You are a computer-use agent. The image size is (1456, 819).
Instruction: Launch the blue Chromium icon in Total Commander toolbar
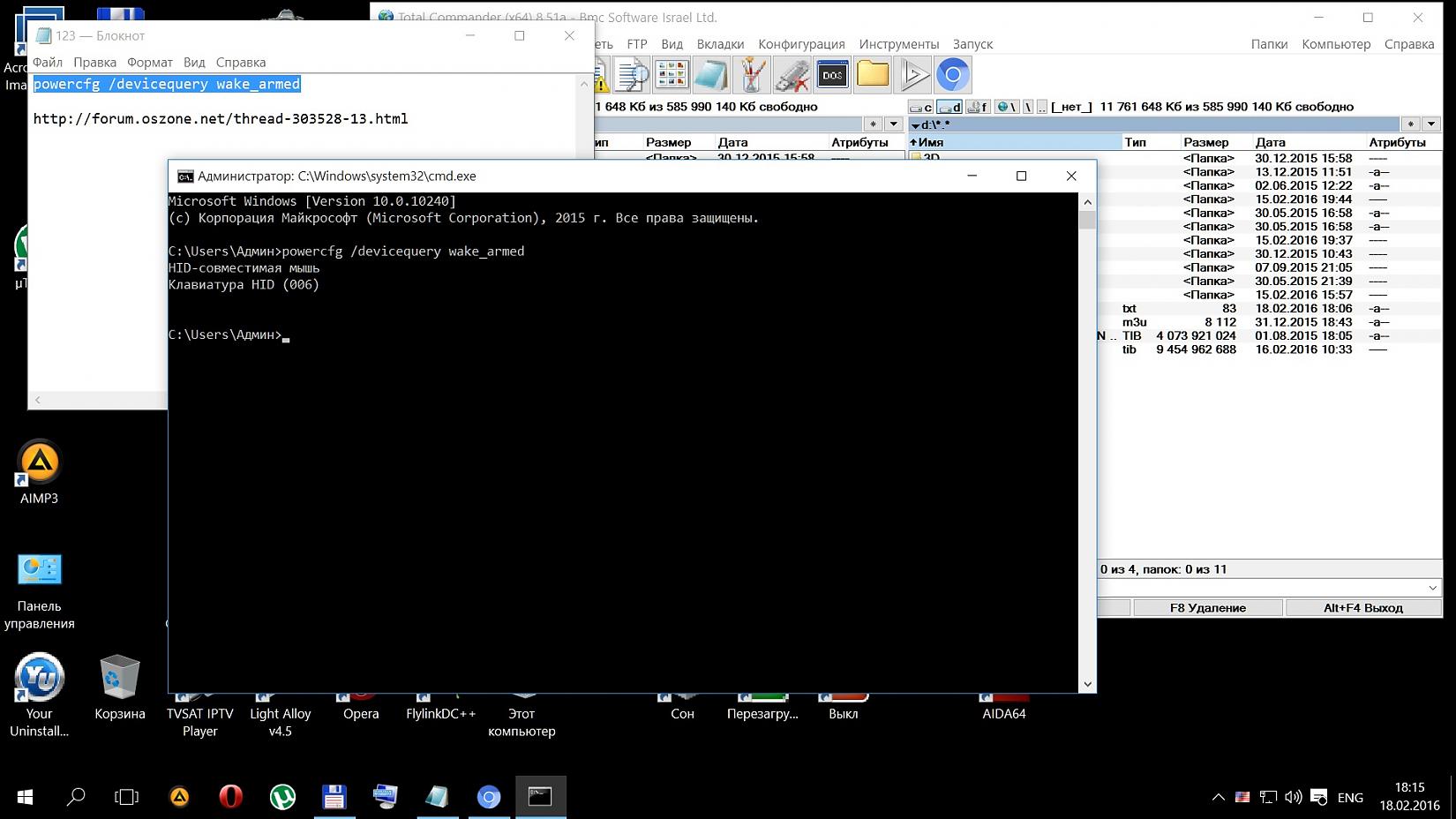(x=953, y=76)
